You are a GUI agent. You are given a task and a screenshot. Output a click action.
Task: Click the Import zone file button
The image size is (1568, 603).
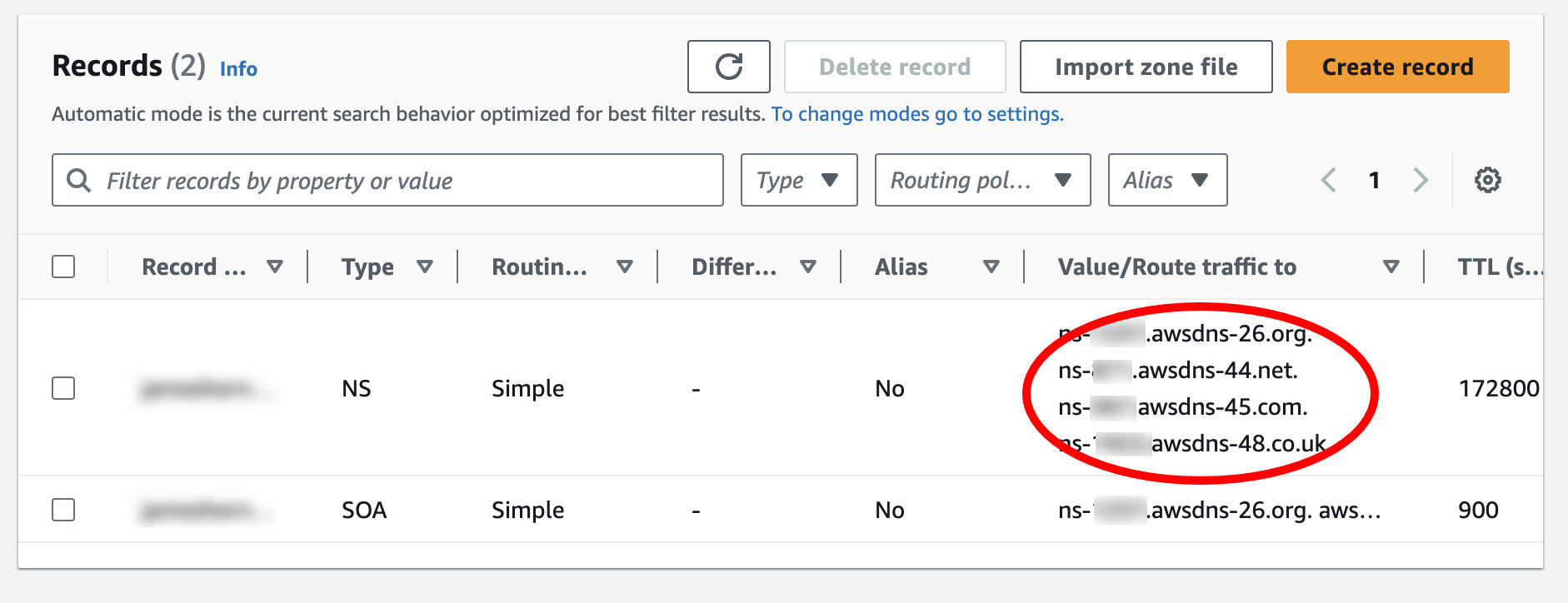click(x=1146, y=67)
